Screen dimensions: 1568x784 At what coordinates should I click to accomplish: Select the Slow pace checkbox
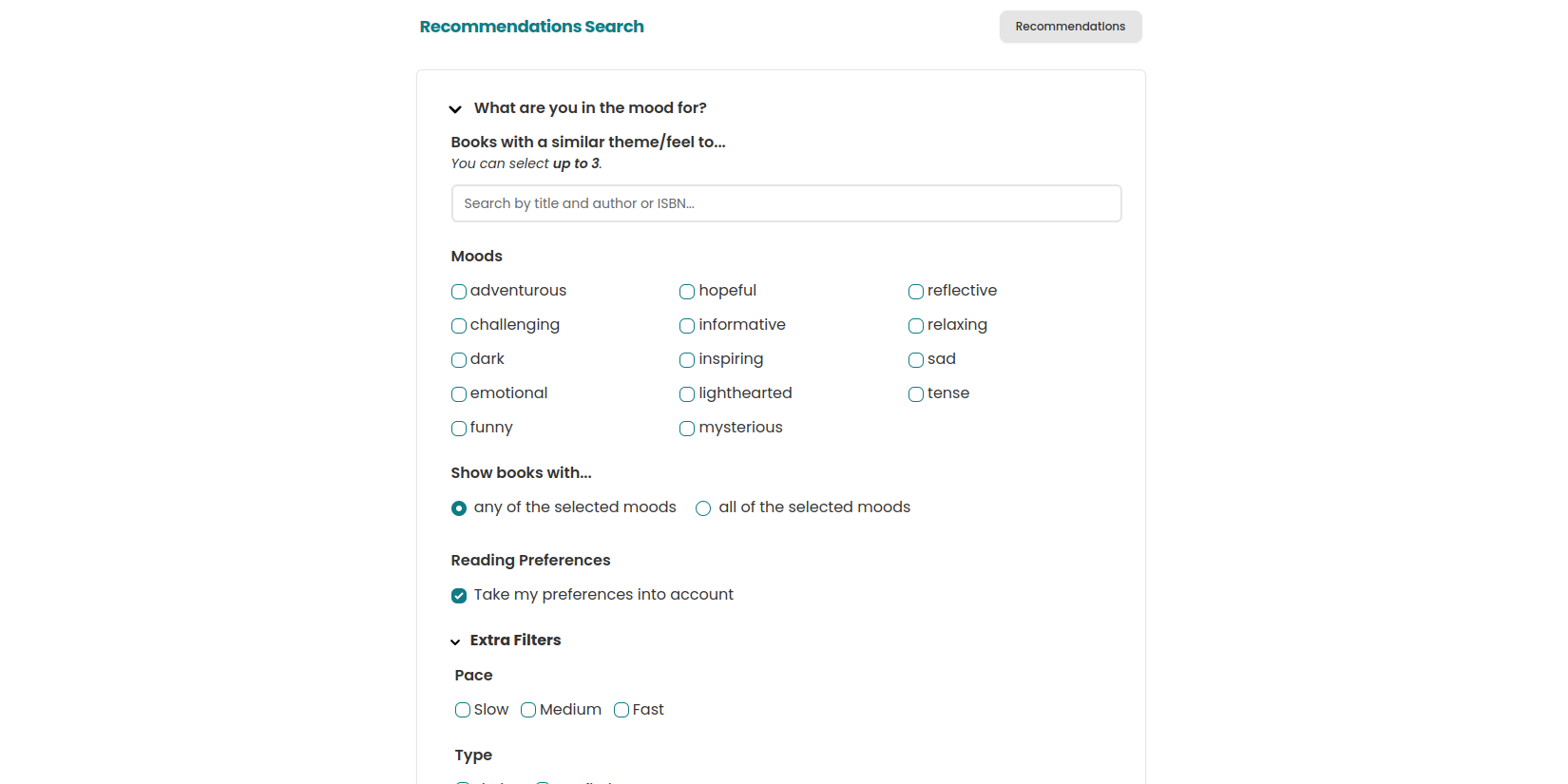(463, 710)
